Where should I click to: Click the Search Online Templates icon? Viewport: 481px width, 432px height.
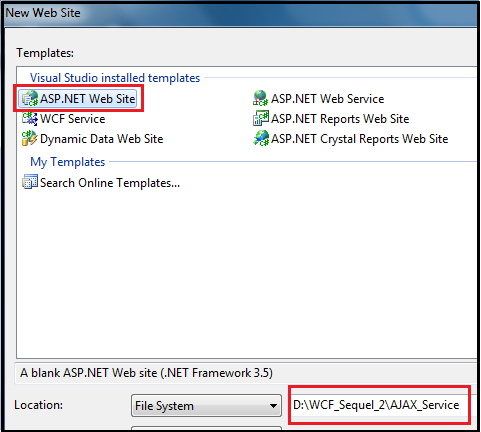(30, 182)
